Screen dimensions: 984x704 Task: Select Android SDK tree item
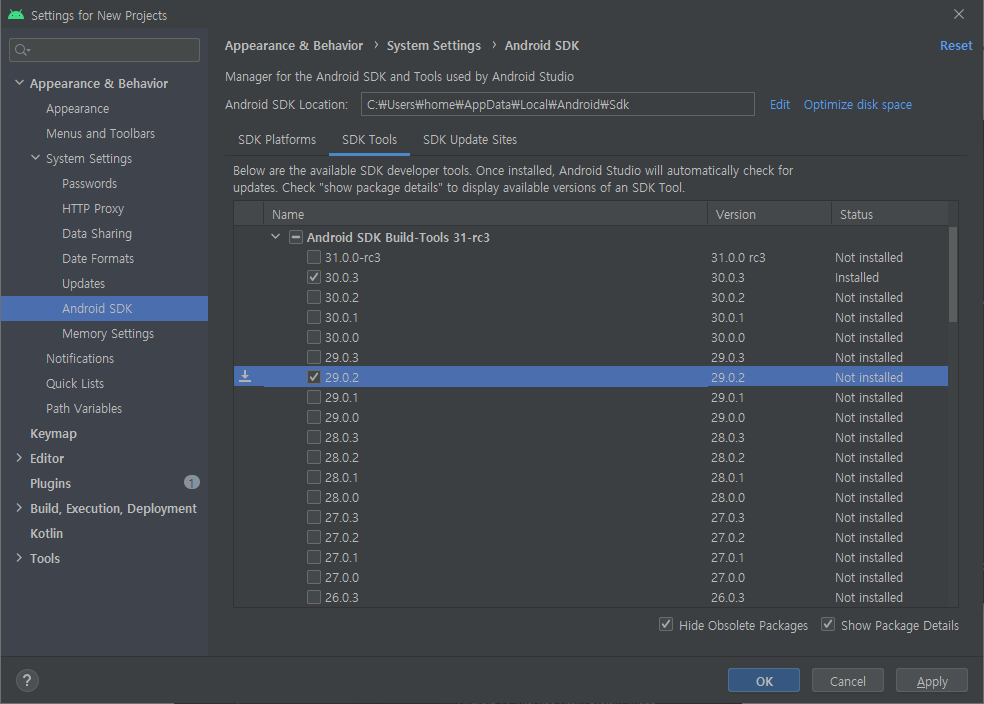coord(104,308)
